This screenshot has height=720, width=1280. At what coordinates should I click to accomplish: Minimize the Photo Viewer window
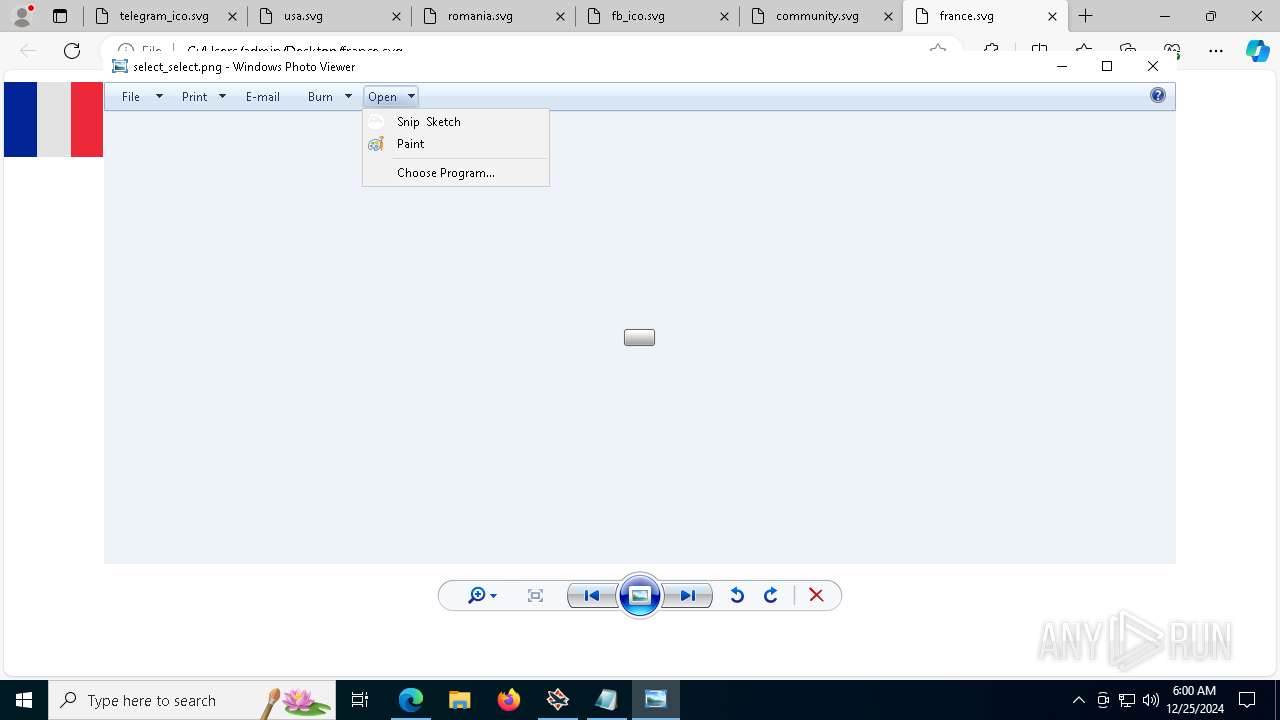1062,66
